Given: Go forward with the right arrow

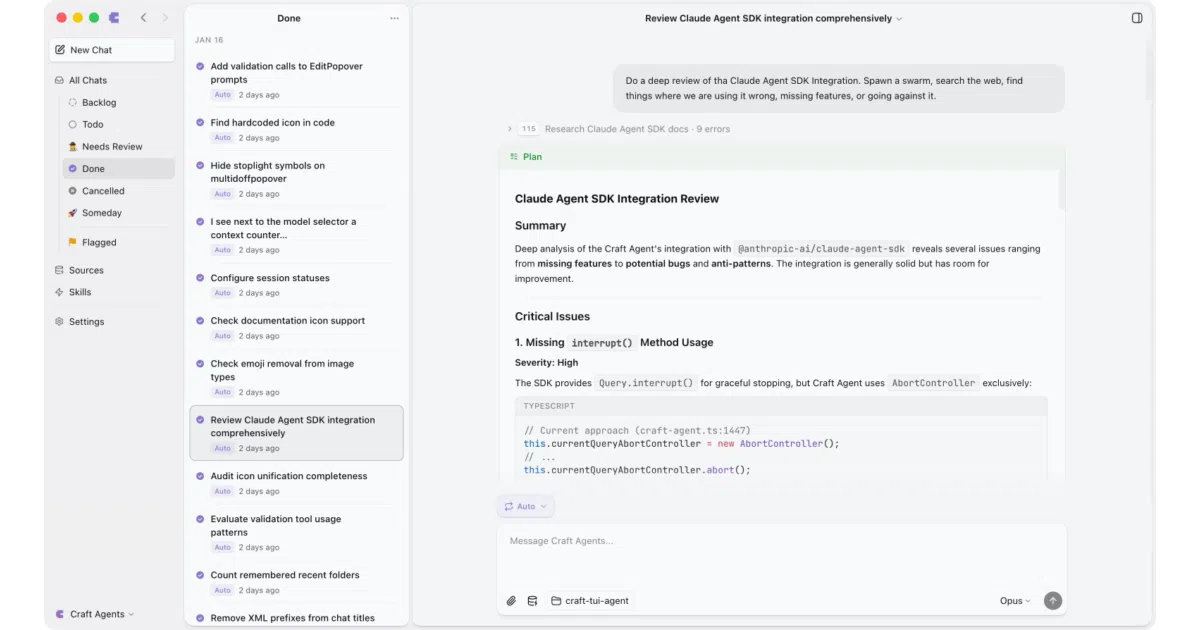Looking at the screenshot, I should tap(165, 18).
